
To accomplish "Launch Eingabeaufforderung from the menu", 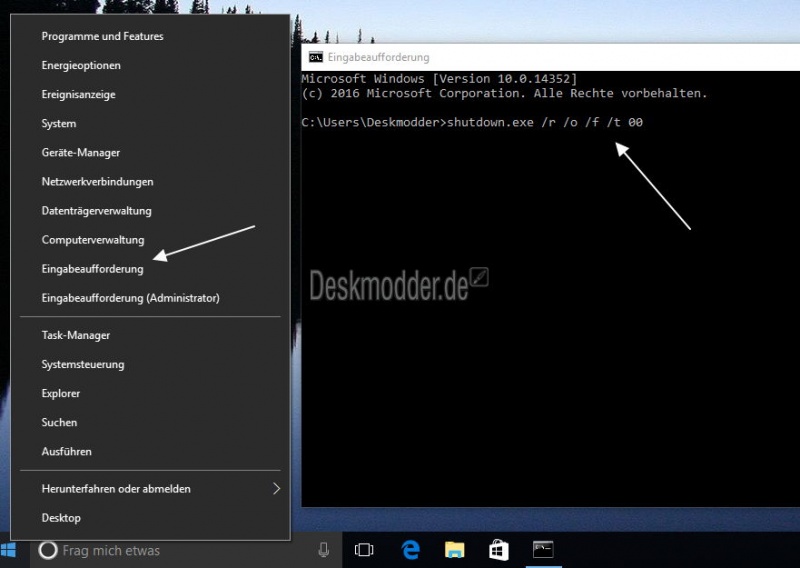I will pyautogui.click(x=151, y=269).
